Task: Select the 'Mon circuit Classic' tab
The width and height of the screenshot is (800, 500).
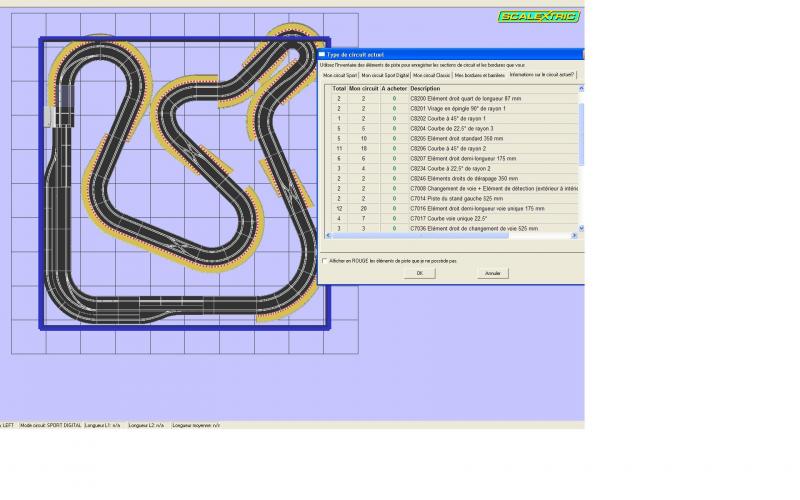Action: point(432,74)
